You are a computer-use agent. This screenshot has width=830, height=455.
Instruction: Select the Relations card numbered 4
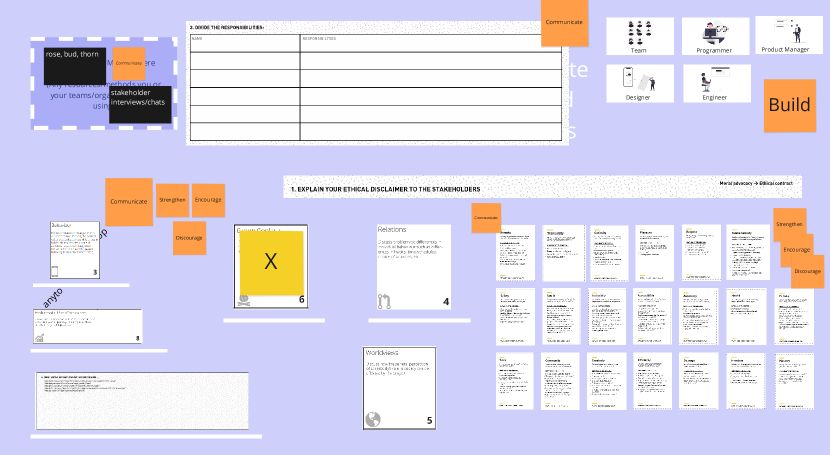(x=414, y=267)
